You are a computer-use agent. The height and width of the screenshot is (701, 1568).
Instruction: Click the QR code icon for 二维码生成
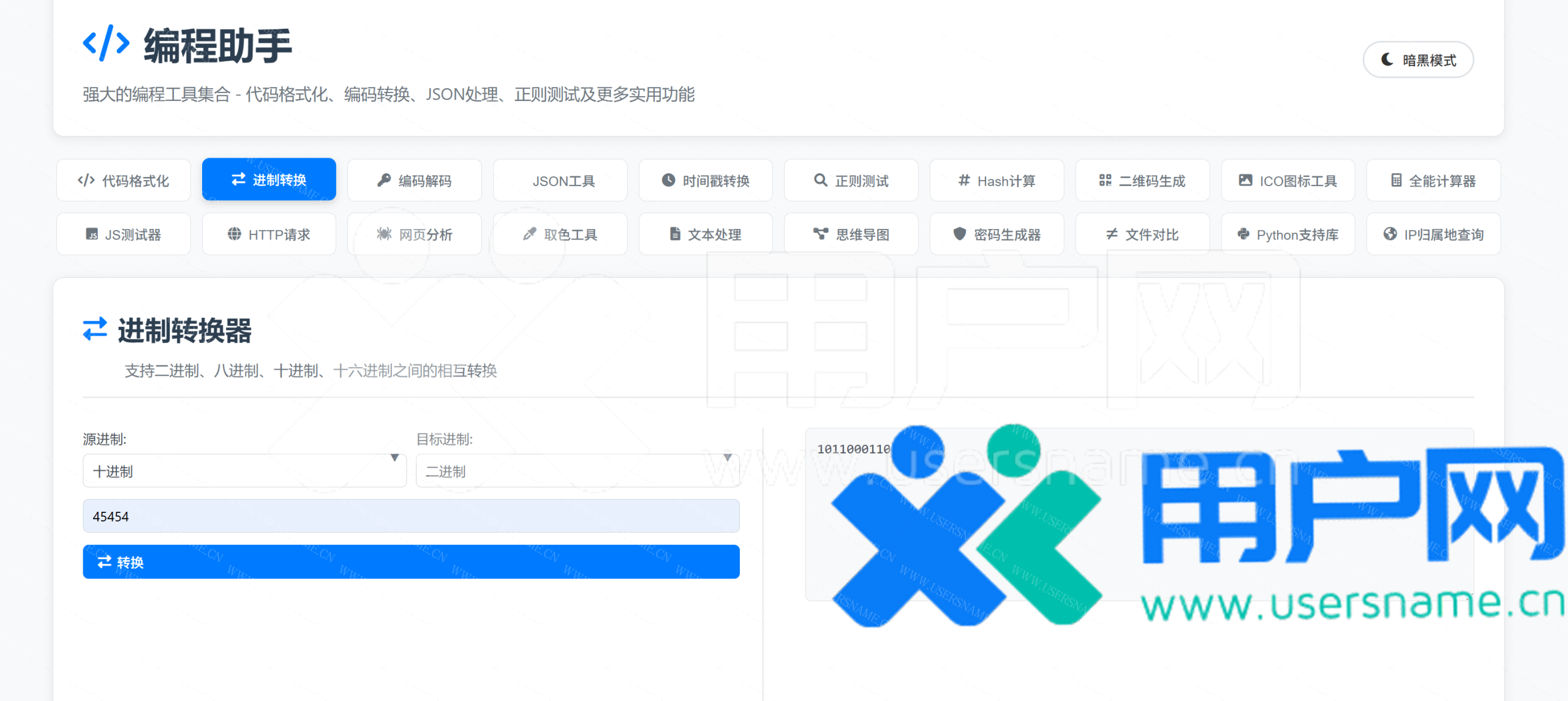pos(1105,180)
